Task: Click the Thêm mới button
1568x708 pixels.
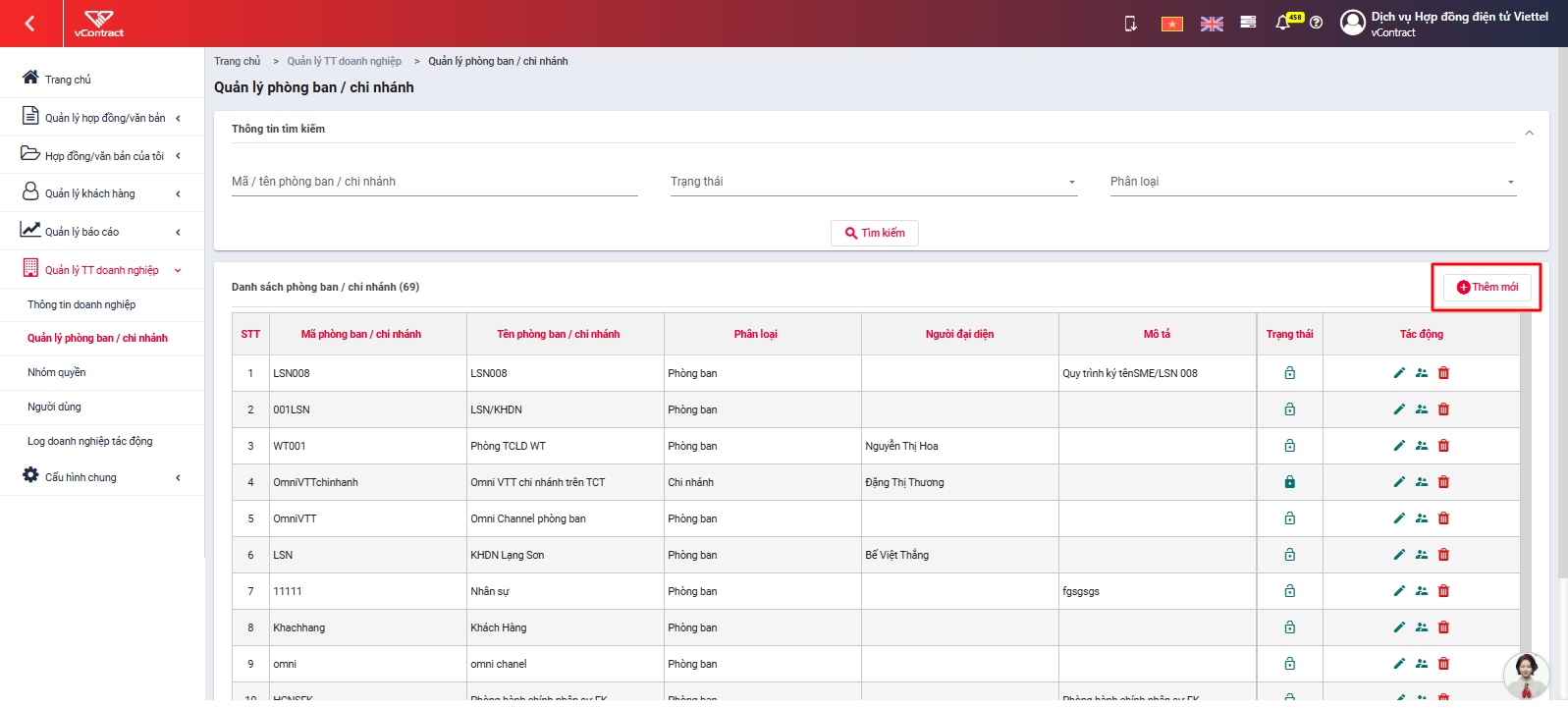Action: point(1487,287)
